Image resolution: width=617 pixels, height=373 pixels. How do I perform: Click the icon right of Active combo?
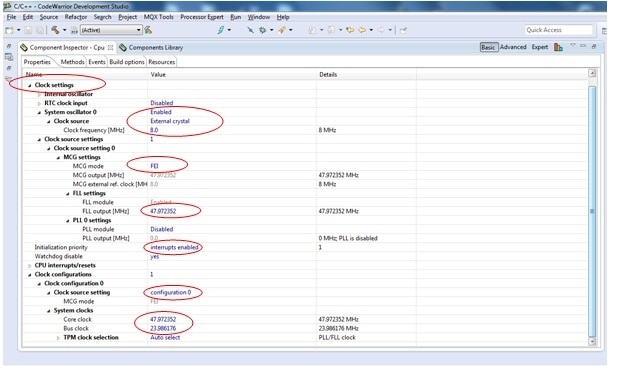pos(148,30)
